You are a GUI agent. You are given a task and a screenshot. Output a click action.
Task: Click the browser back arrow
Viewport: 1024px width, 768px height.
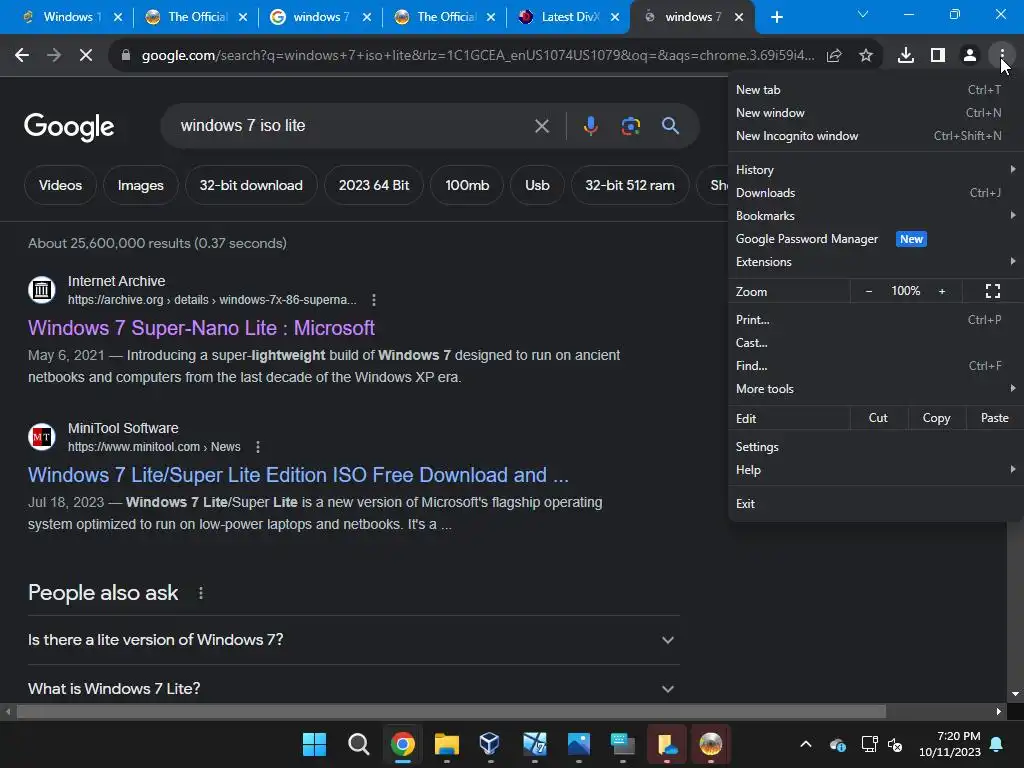pyautogui.click(x=22, y=56)
